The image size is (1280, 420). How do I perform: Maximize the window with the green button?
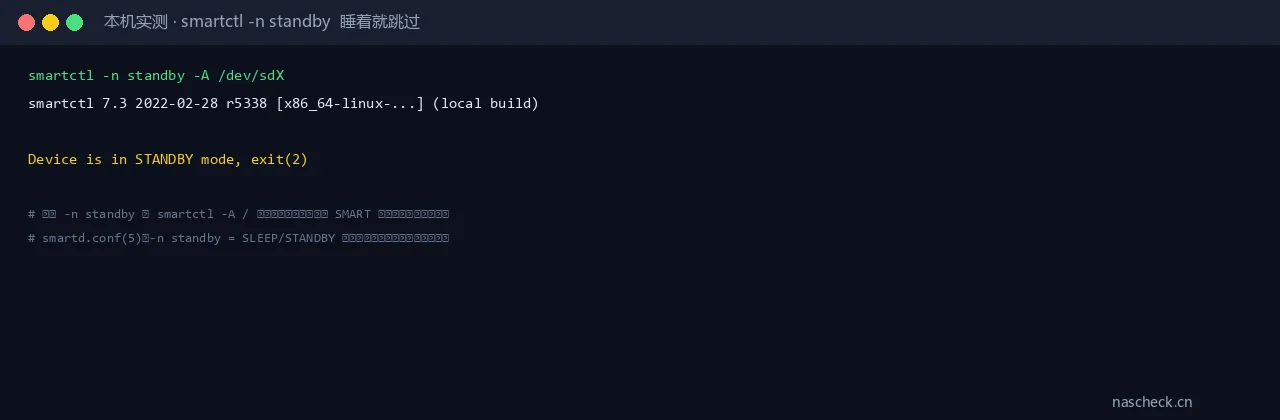(74, 22)
